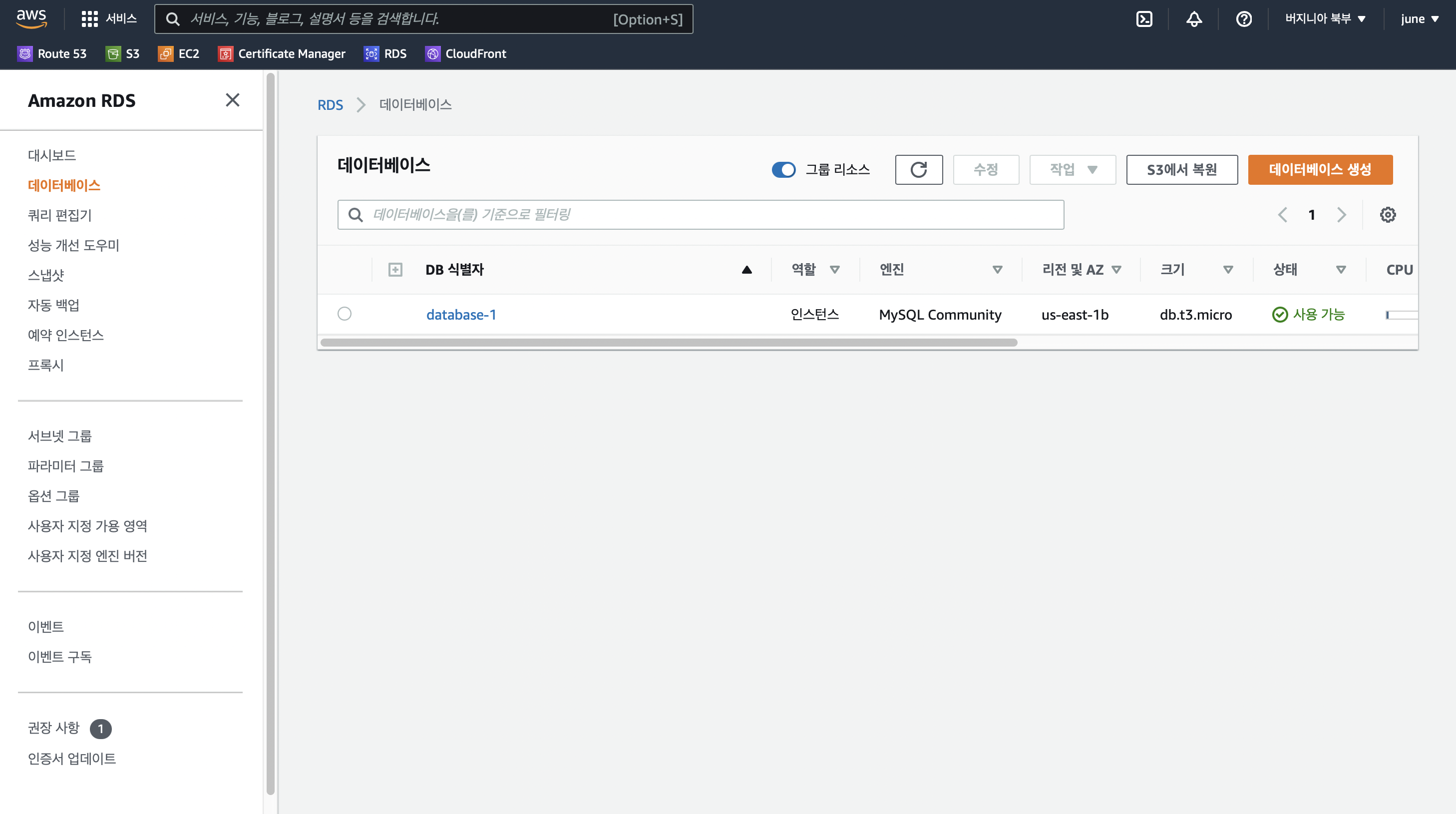
Task: Click the sidebar vertical scrollbar
Action: click(x=271, y=434)
